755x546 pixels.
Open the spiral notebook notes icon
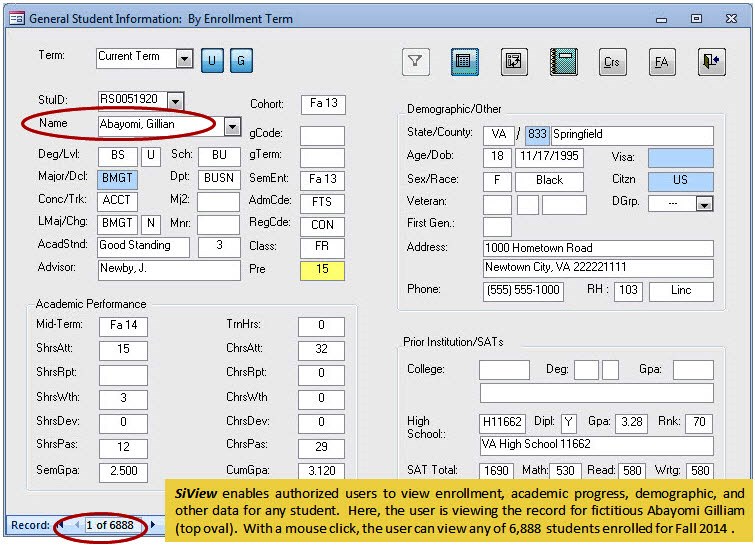pyautogui.click(x=563, y=61)
